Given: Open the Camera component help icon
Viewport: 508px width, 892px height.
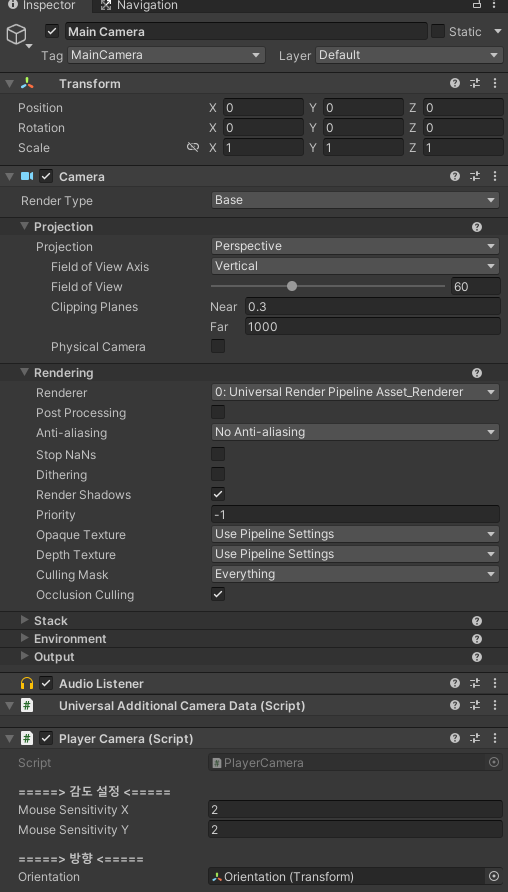Looking at the screenshot, I should 455,176.
